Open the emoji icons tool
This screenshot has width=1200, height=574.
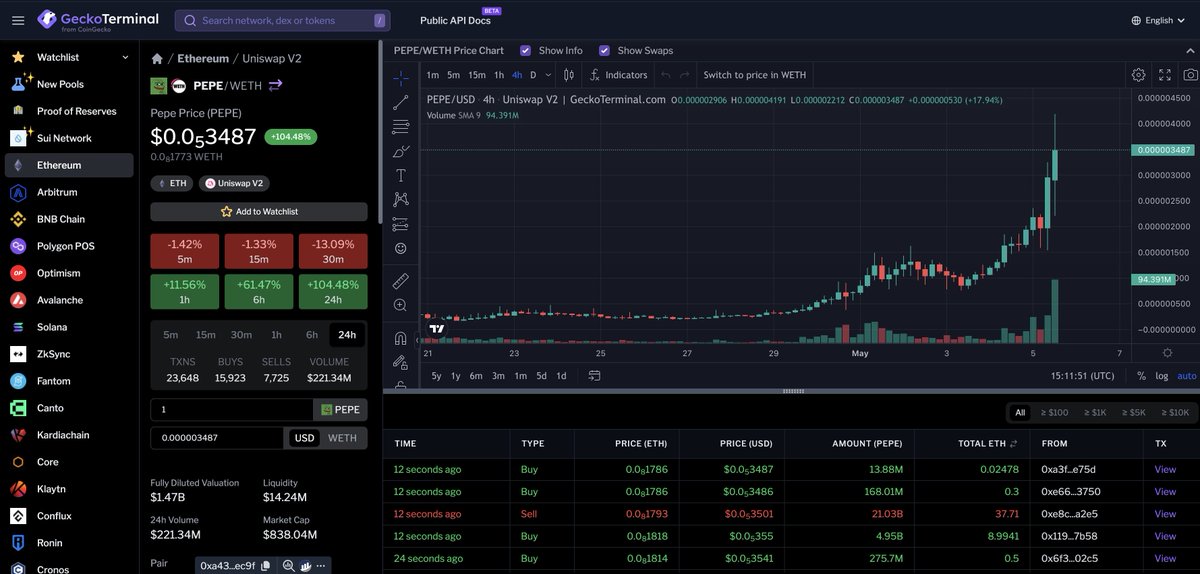pos(401,248)
